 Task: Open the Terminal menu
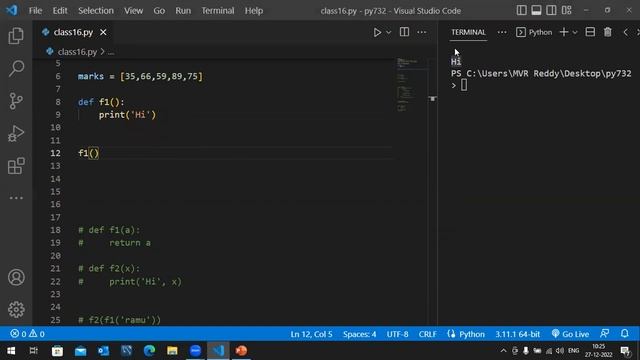(x=218, y=11)
